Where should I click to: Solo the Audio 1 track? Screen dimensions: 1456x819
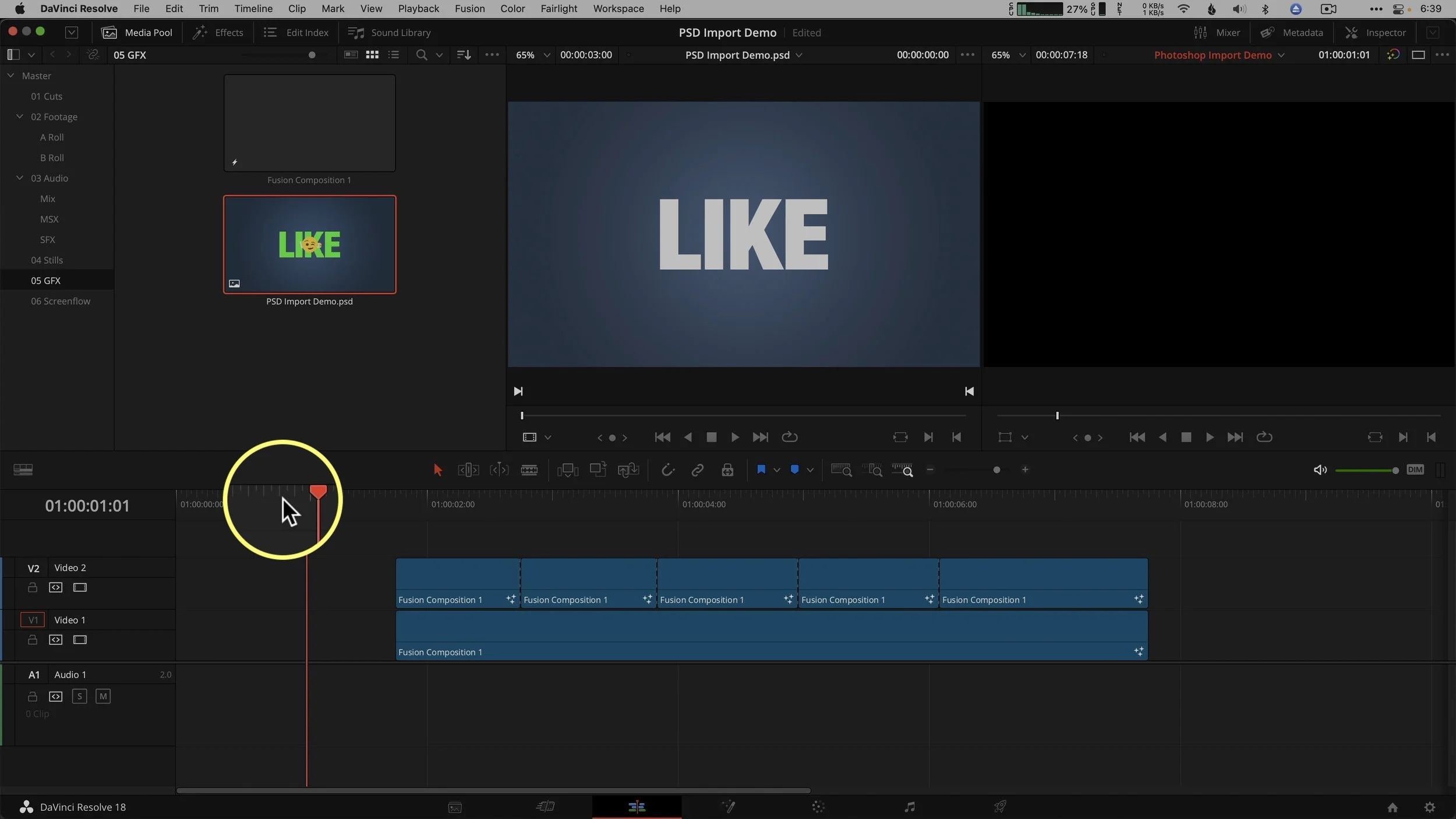coord(79,696)
